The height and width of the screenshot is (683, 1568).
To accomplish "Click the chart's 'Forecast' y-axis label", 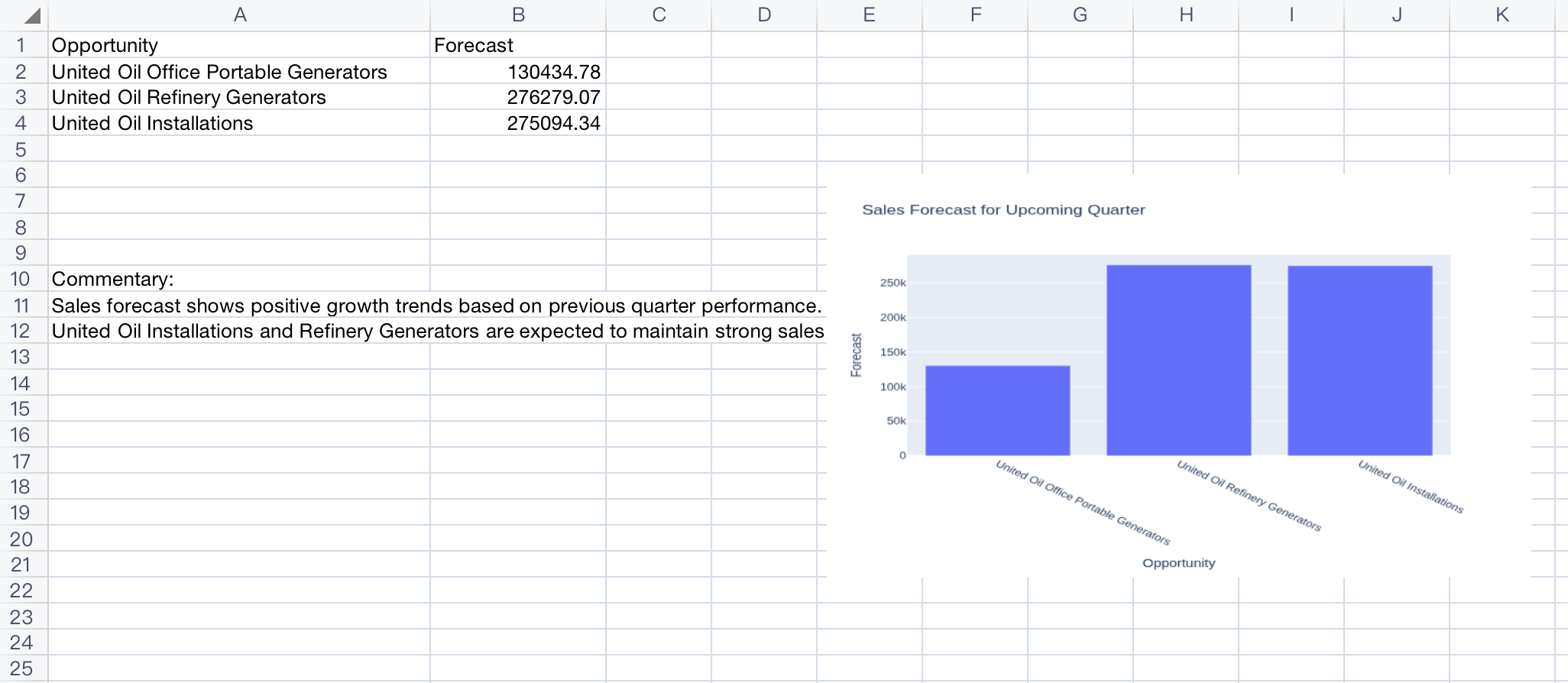I will (x=856, y=354).
